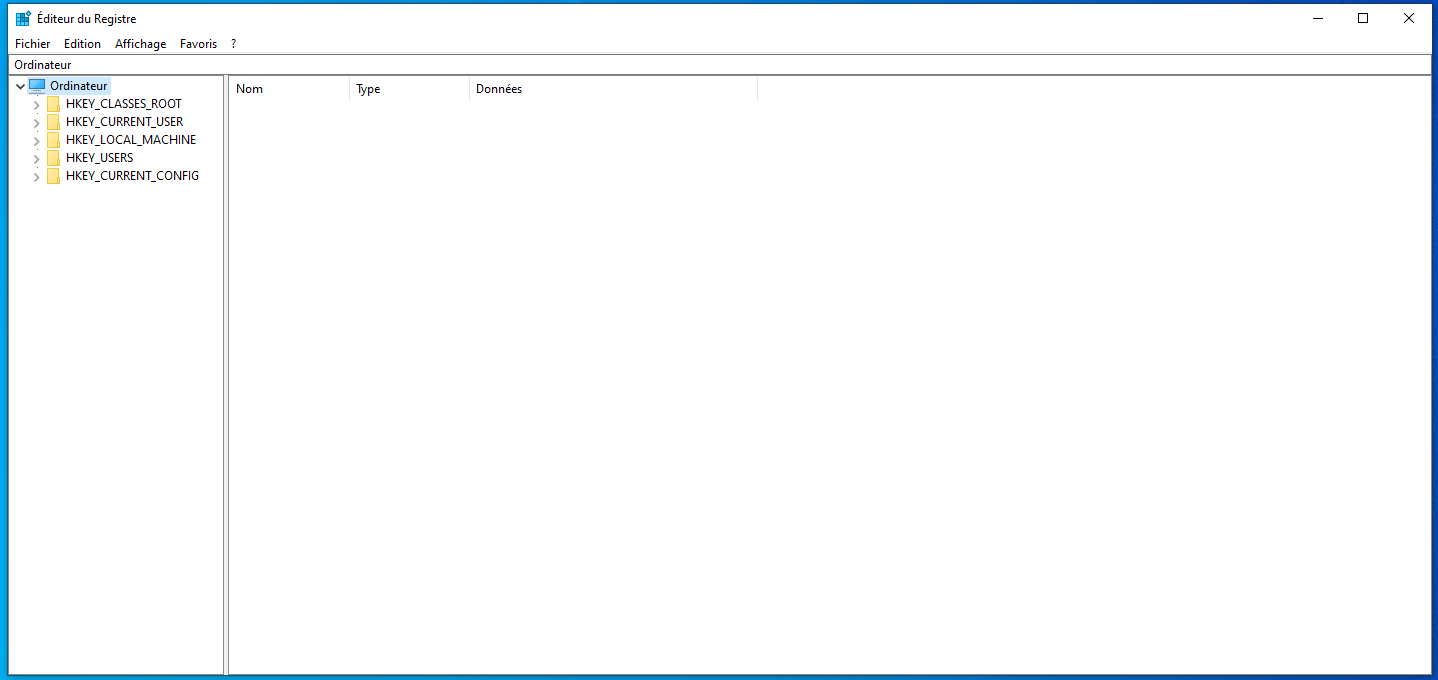Collapse the Ordinateur node chevron
This screenshot has height=680, width=1438.
pos(19,85)
